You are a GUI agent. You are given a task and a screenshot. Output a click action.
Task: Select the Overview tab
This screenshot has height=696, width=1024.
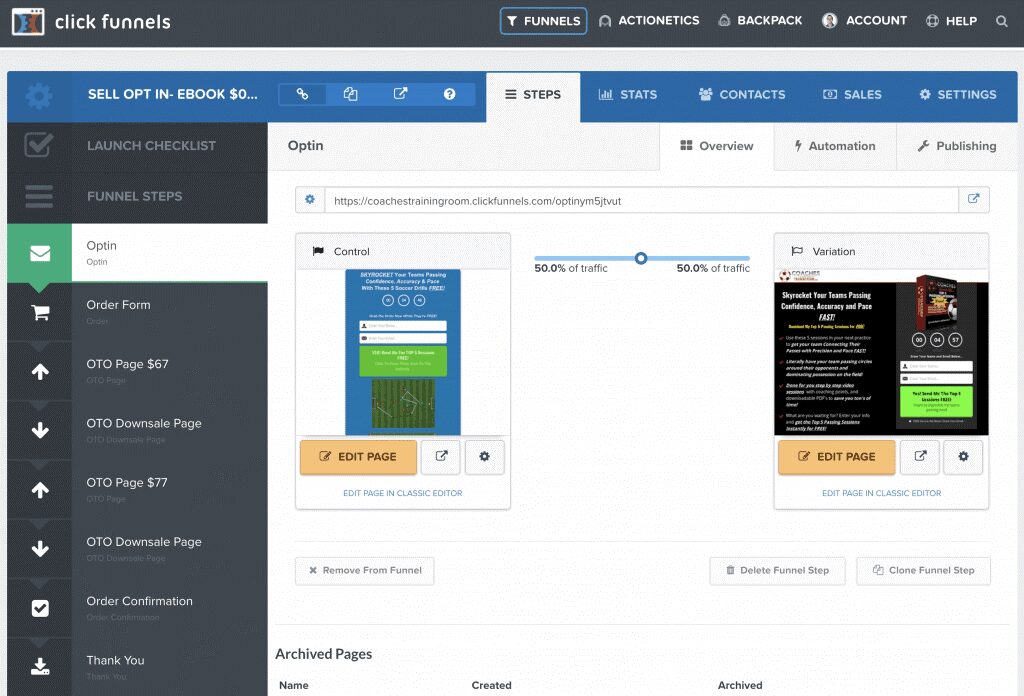pos(716,146)
